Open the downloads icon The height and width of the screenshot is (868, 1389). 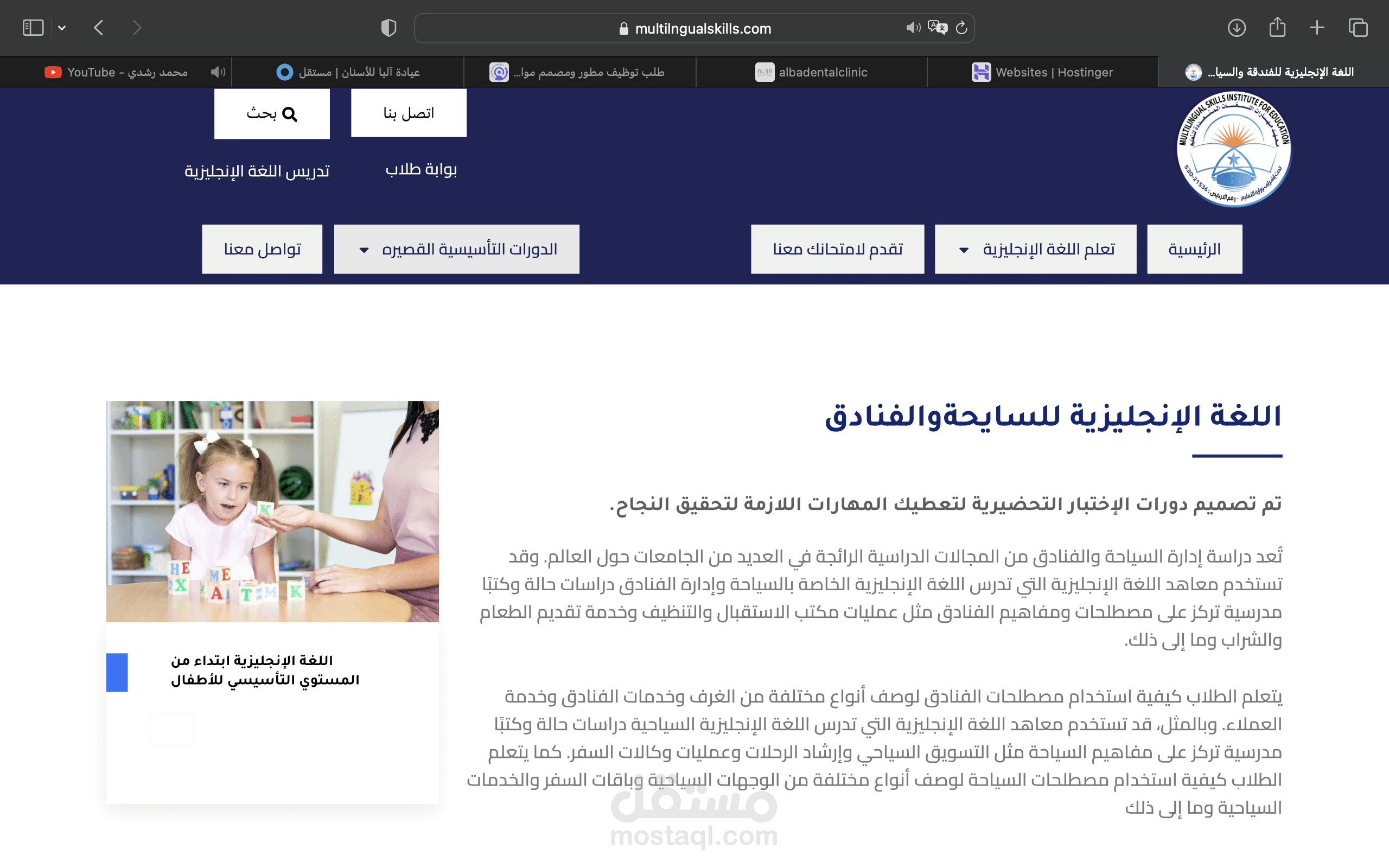1237,28
